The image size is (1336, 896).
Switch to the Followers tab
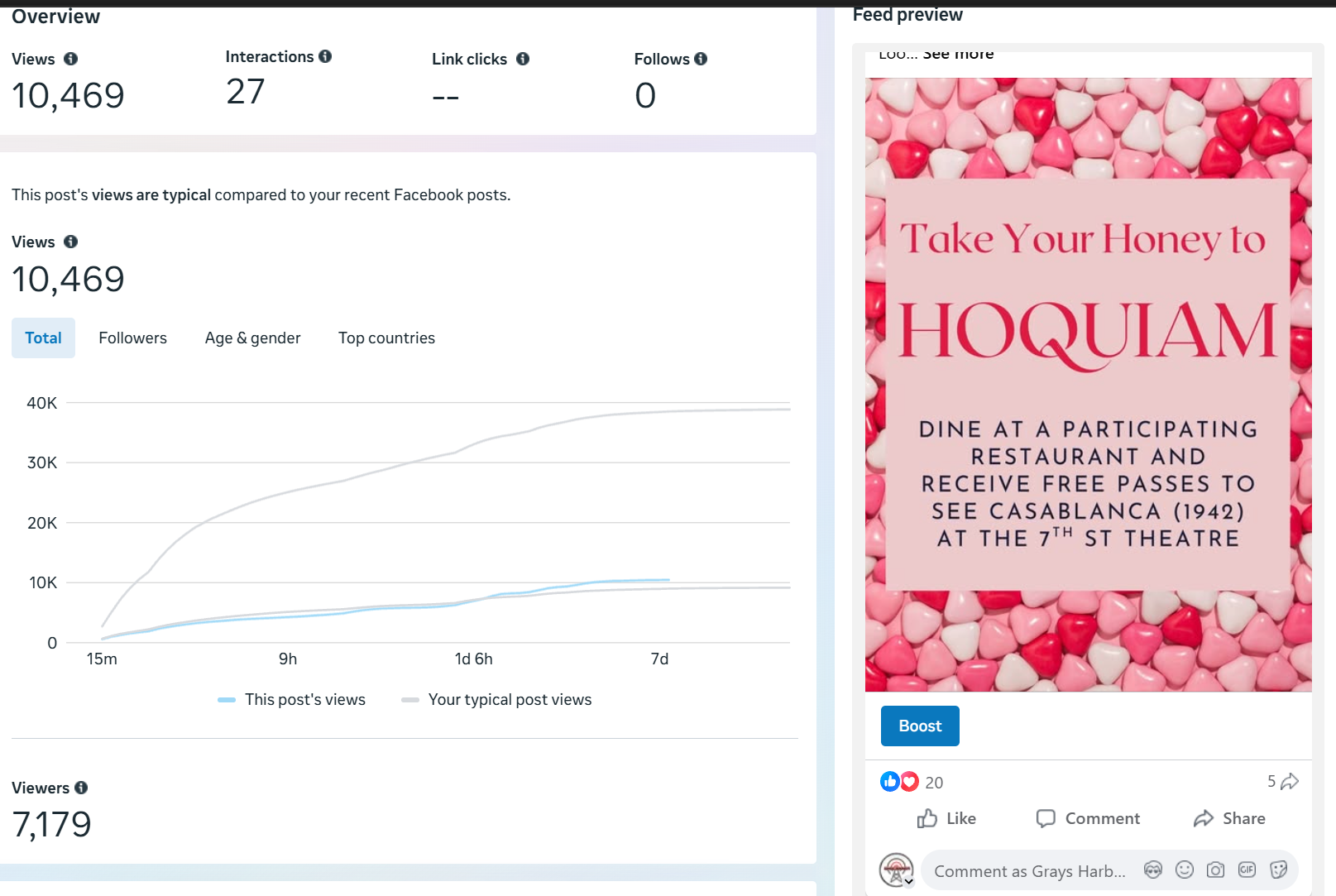point(132,338)
